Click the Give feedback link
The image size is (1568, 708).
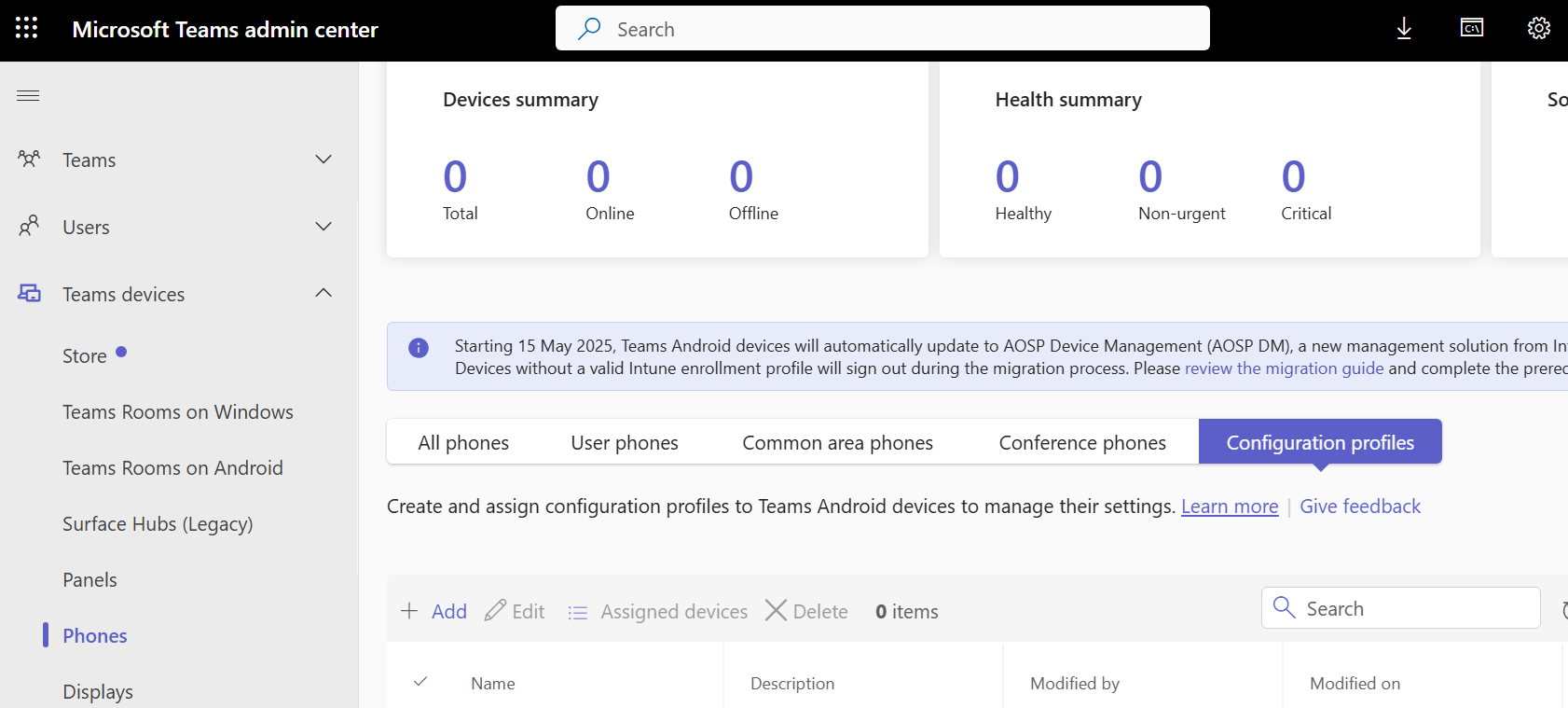(1360, 507)
